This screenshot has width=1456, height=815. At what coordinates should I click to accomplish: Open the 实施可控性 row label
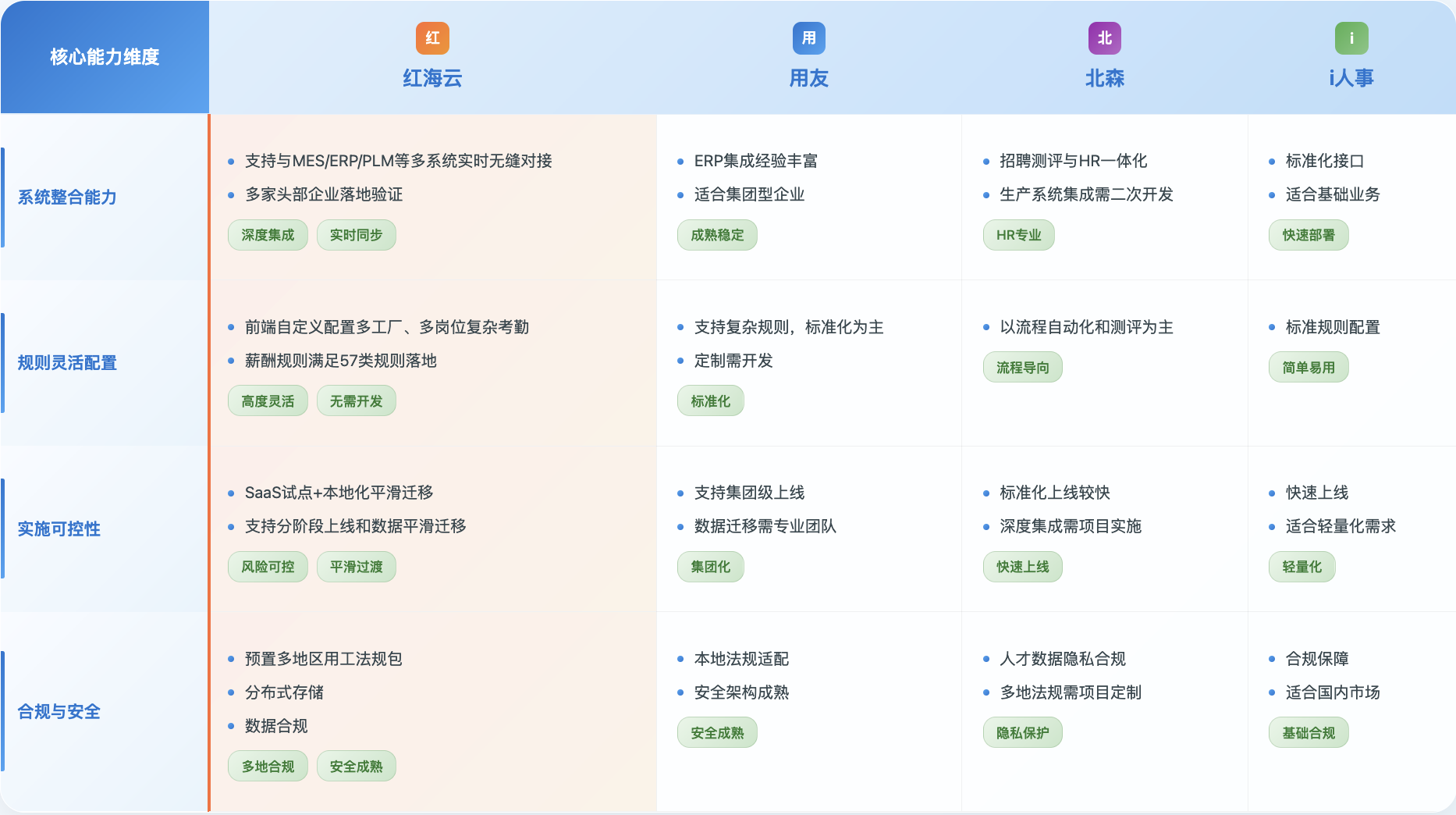(x=59, y=529)
